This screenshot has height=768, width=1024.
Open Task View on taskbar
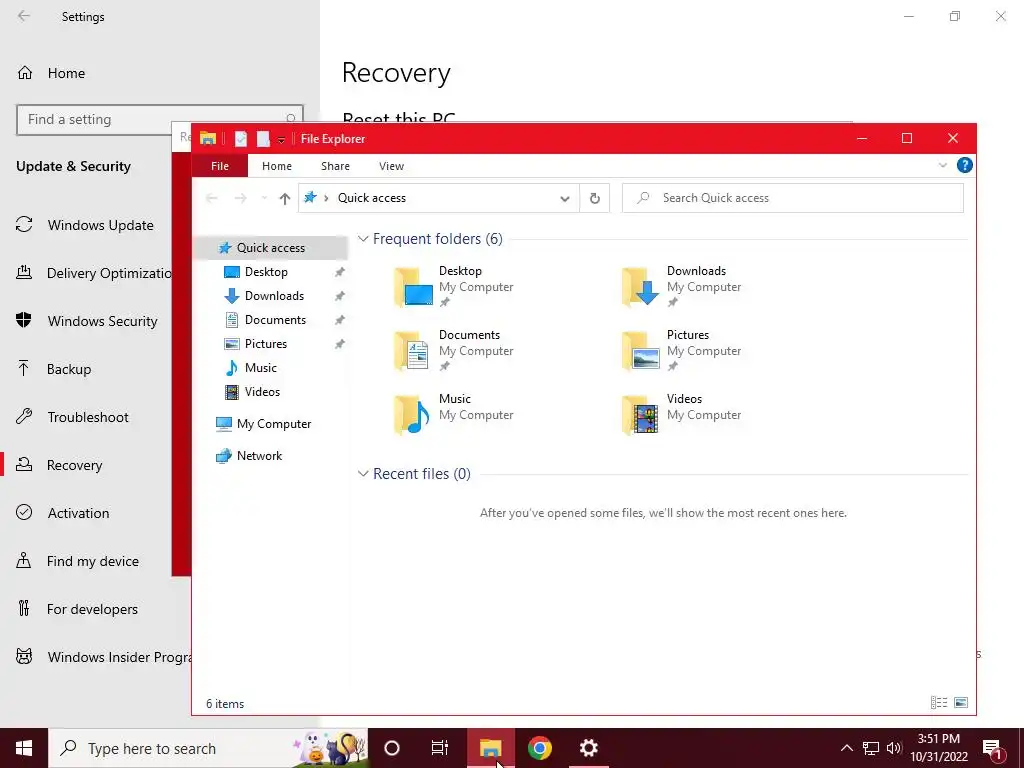coord(440,748)
